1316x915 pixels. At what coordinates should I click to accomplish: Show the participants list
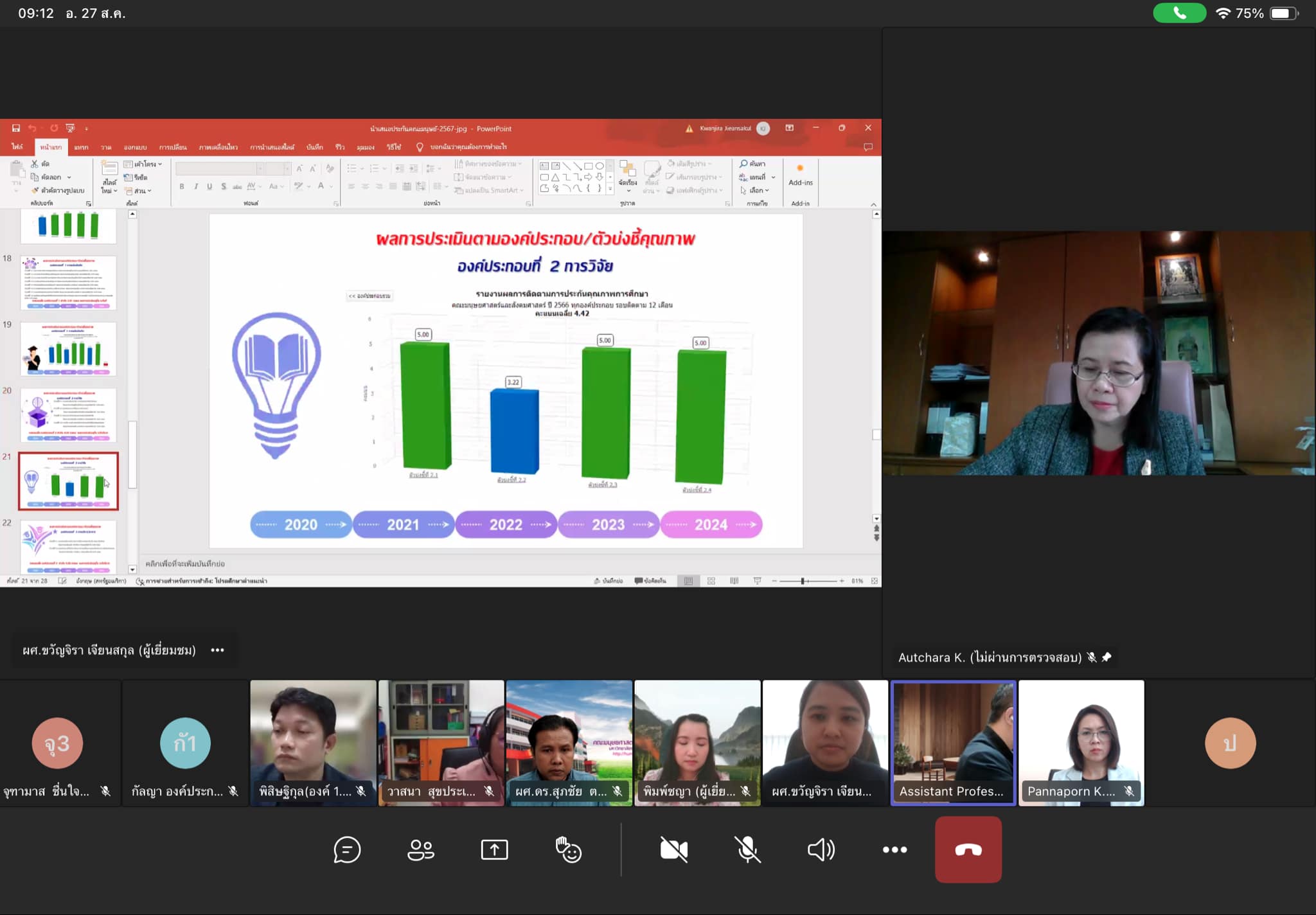point(421,849)
